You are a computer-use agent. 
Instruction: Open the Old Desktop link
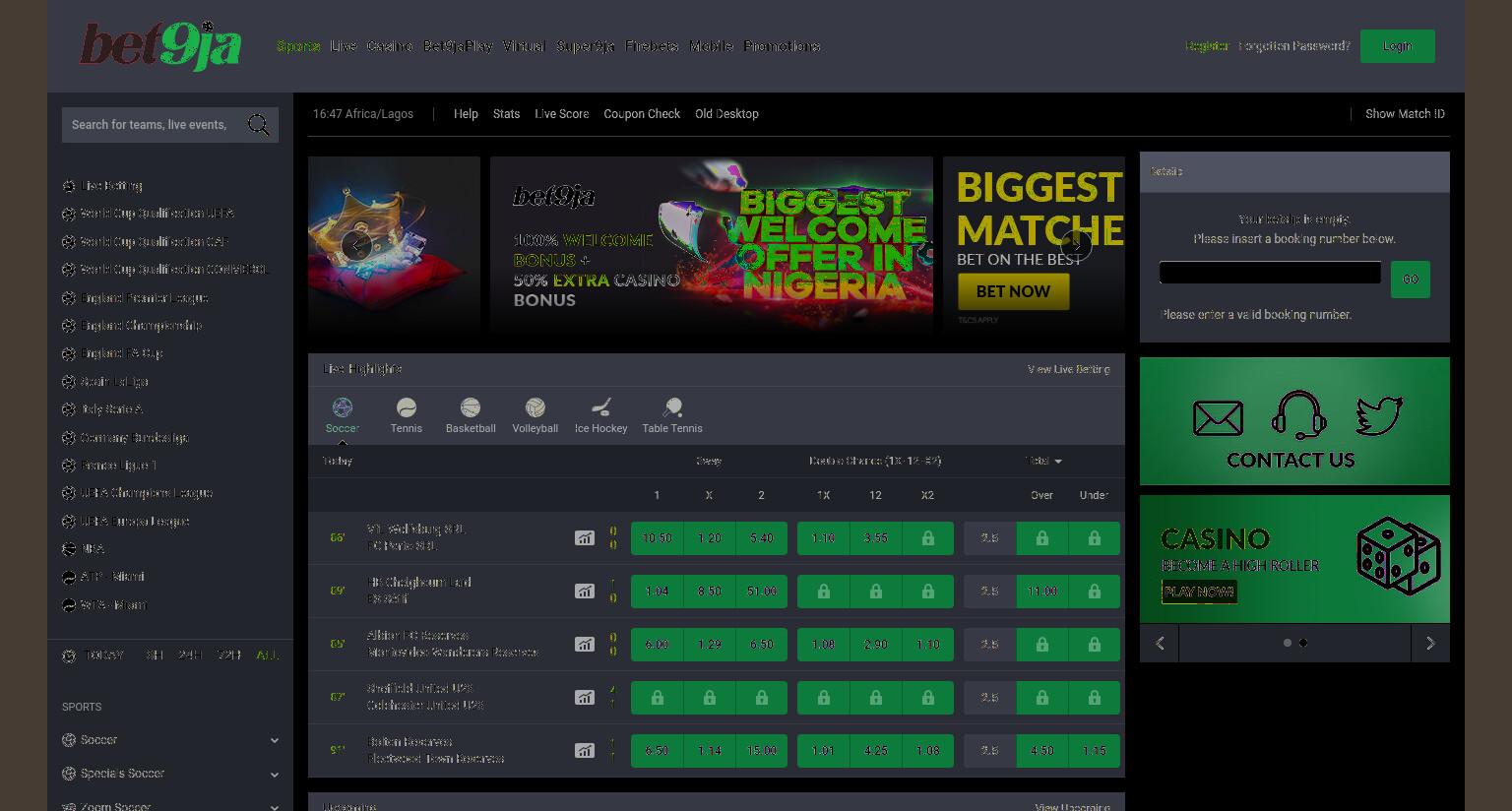point(726,114)
